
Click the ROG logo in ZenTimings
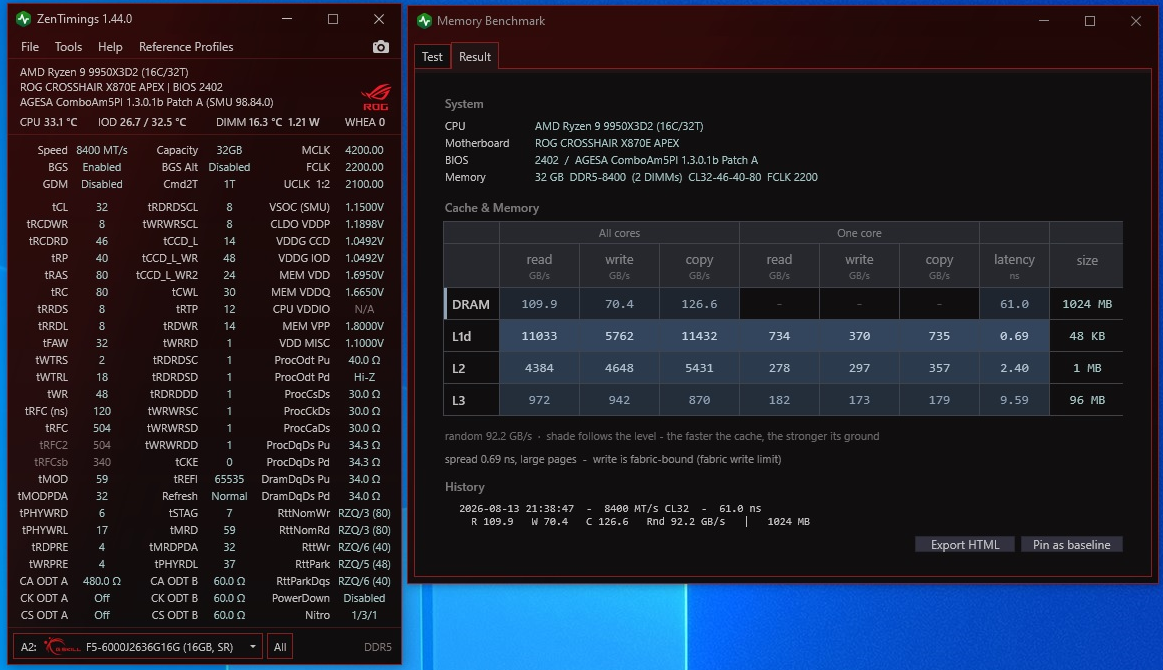pyautogui.click(x=375, y=97)
